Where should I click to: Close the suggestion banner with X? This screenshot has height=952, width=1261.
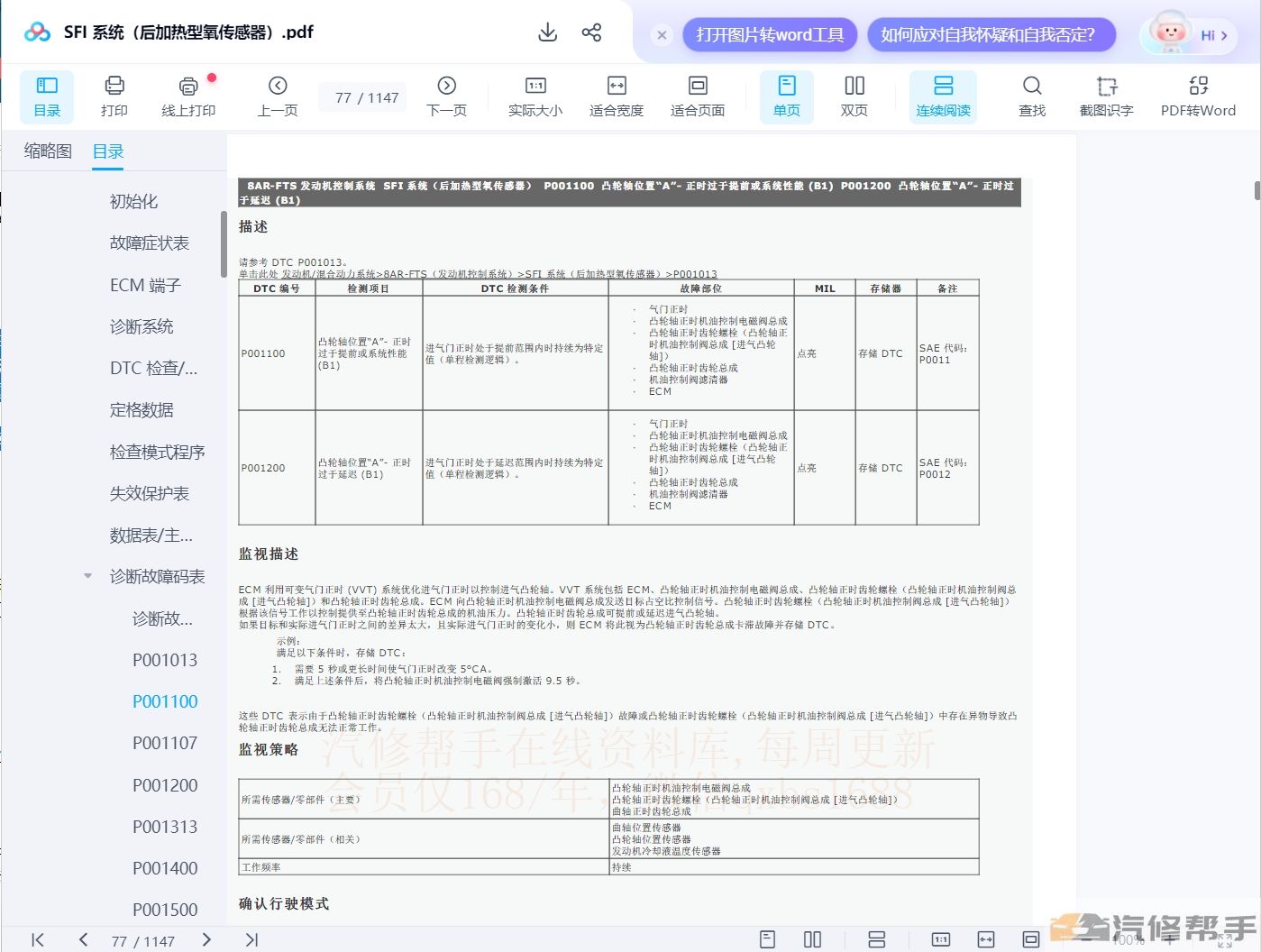coord(662,35)
